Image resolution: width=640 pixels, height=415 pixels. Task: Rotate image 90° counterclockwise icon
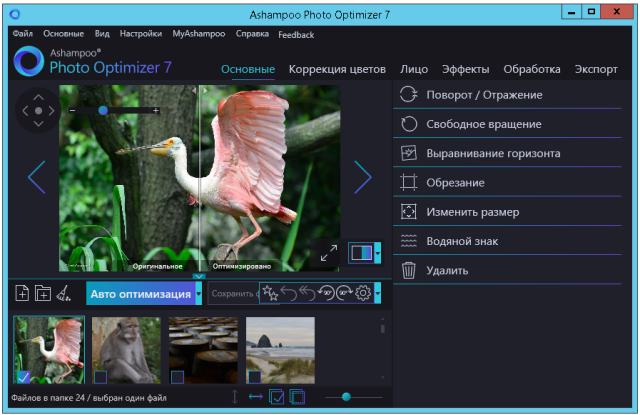pyautogui.click(x=326, y=293)
